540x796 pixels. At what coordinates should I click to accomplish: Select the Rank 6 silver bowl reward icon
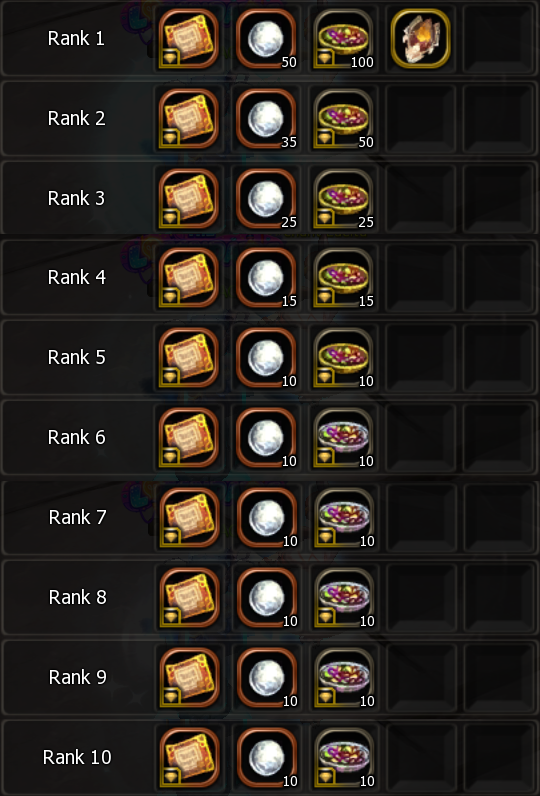point(344,438)
